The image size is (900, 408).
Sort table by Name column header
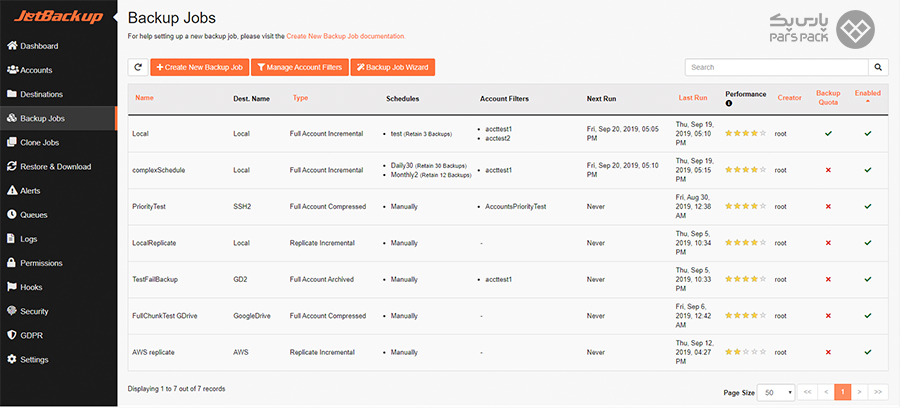click(x=144, y=98)
